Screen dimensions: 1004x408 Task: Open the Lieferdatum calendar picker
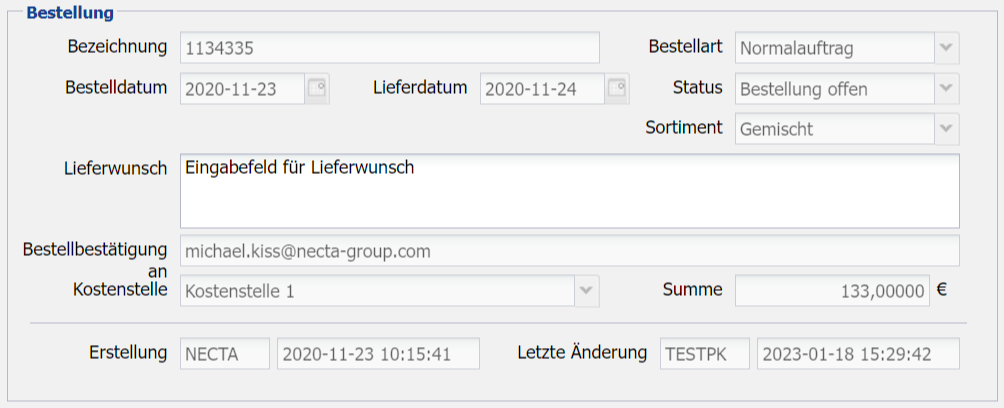tap(617, 88)
